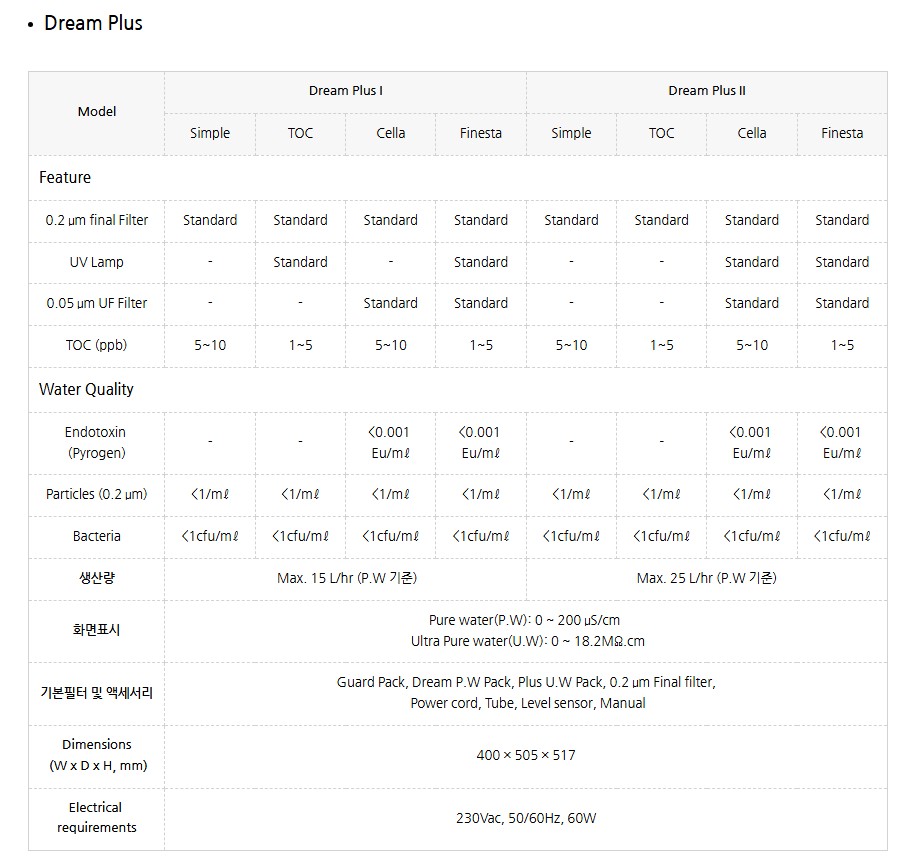Click the 기본필터 및 액세서리 row label
The height and width of the screenshot is (861, 910).
pos(97,692)
